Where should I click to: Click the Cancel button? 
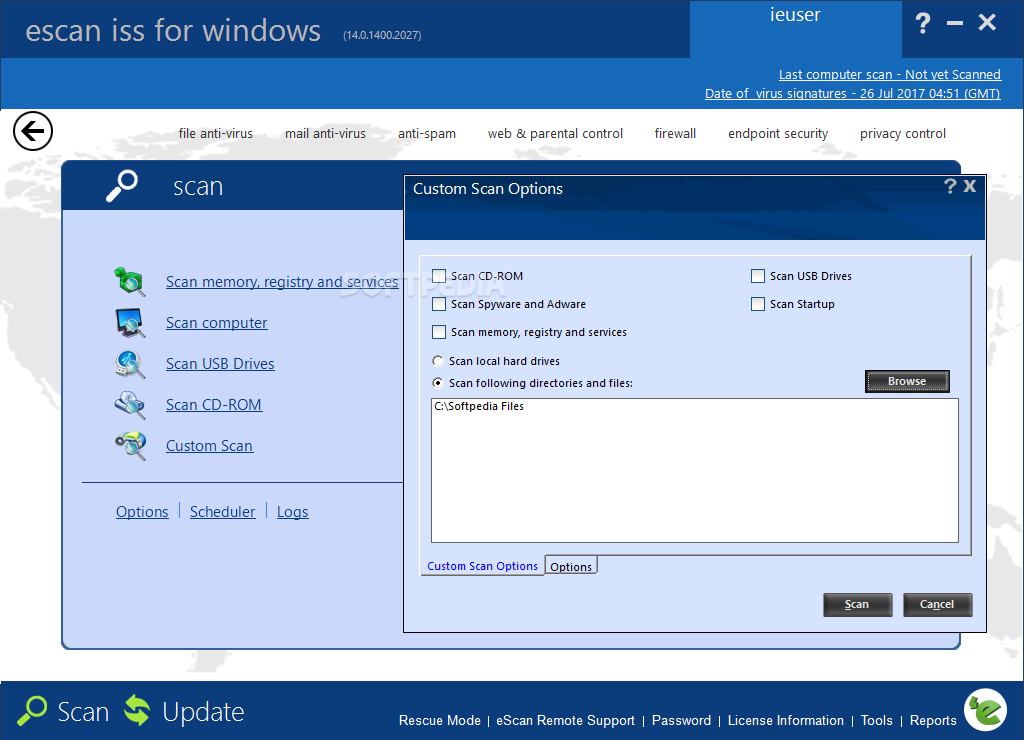tap(937, 604)
